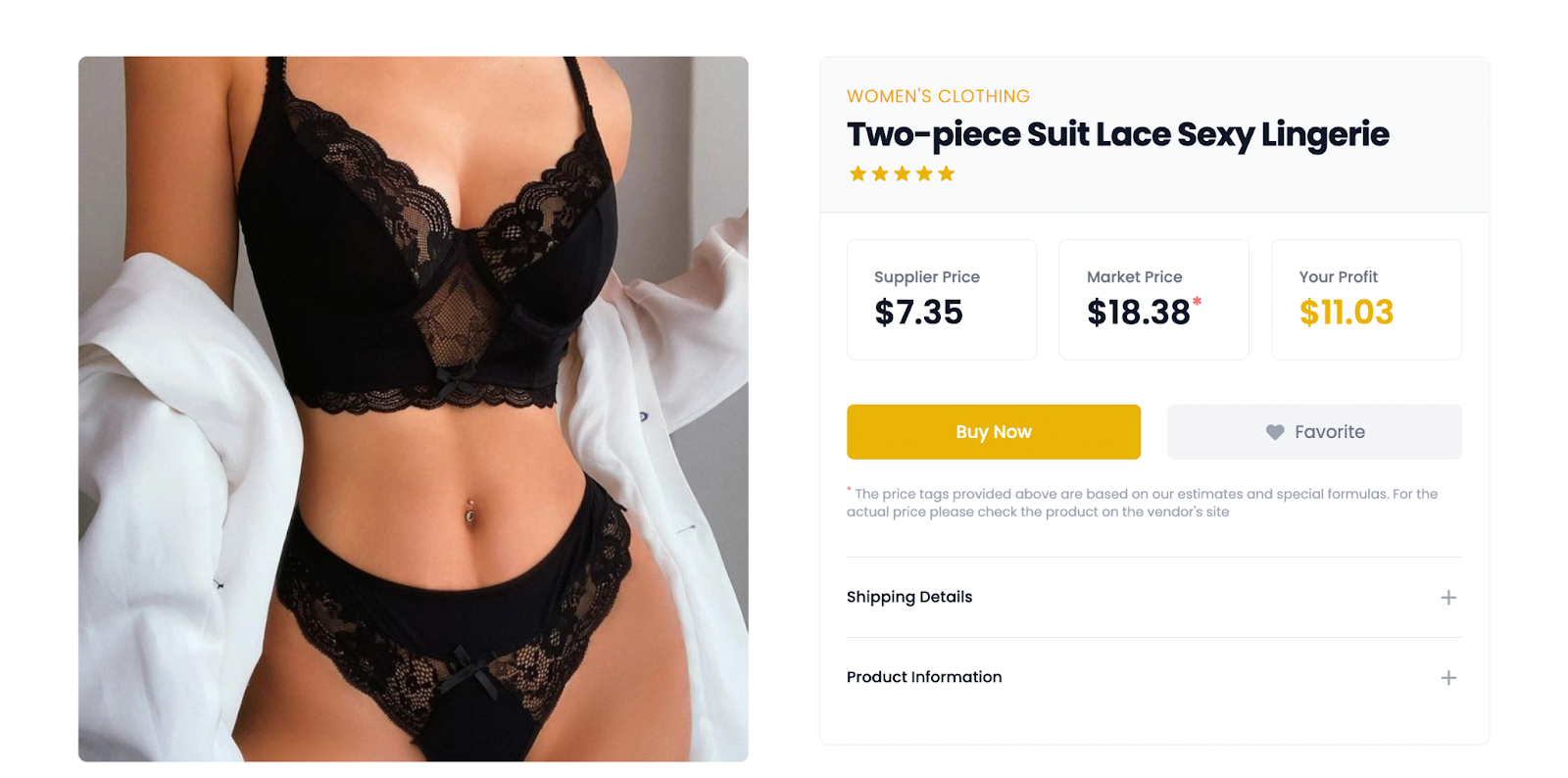
Task: Click the second rating star
Action: coord(880,173)
